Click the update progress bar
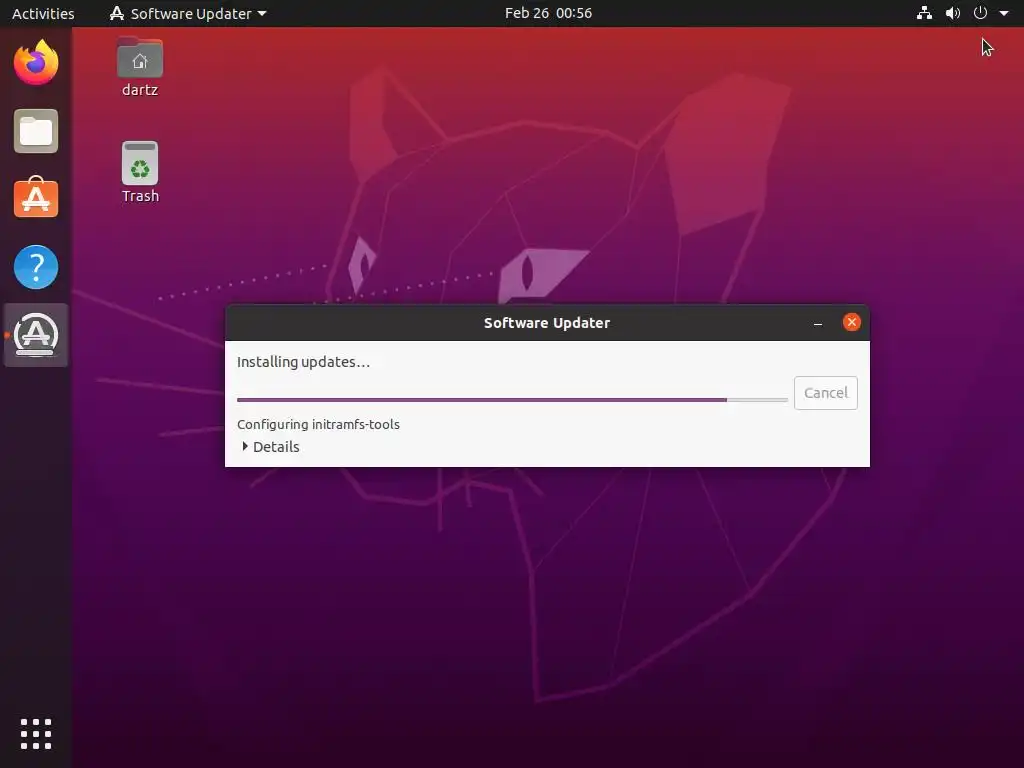 pyautogui.click(x=512, y=400)
